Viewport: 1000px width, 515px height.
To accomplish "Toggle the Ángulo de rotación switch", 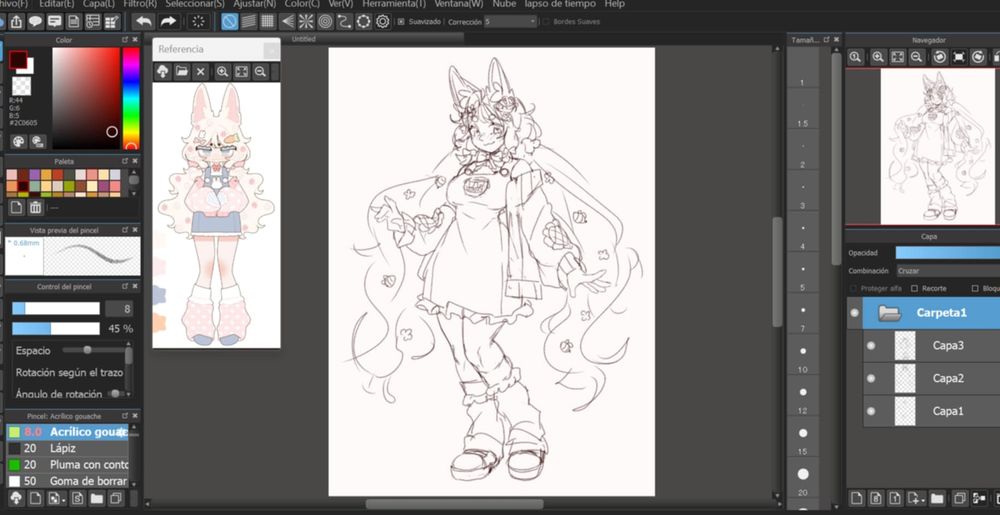I will click(x=115, y=393).
